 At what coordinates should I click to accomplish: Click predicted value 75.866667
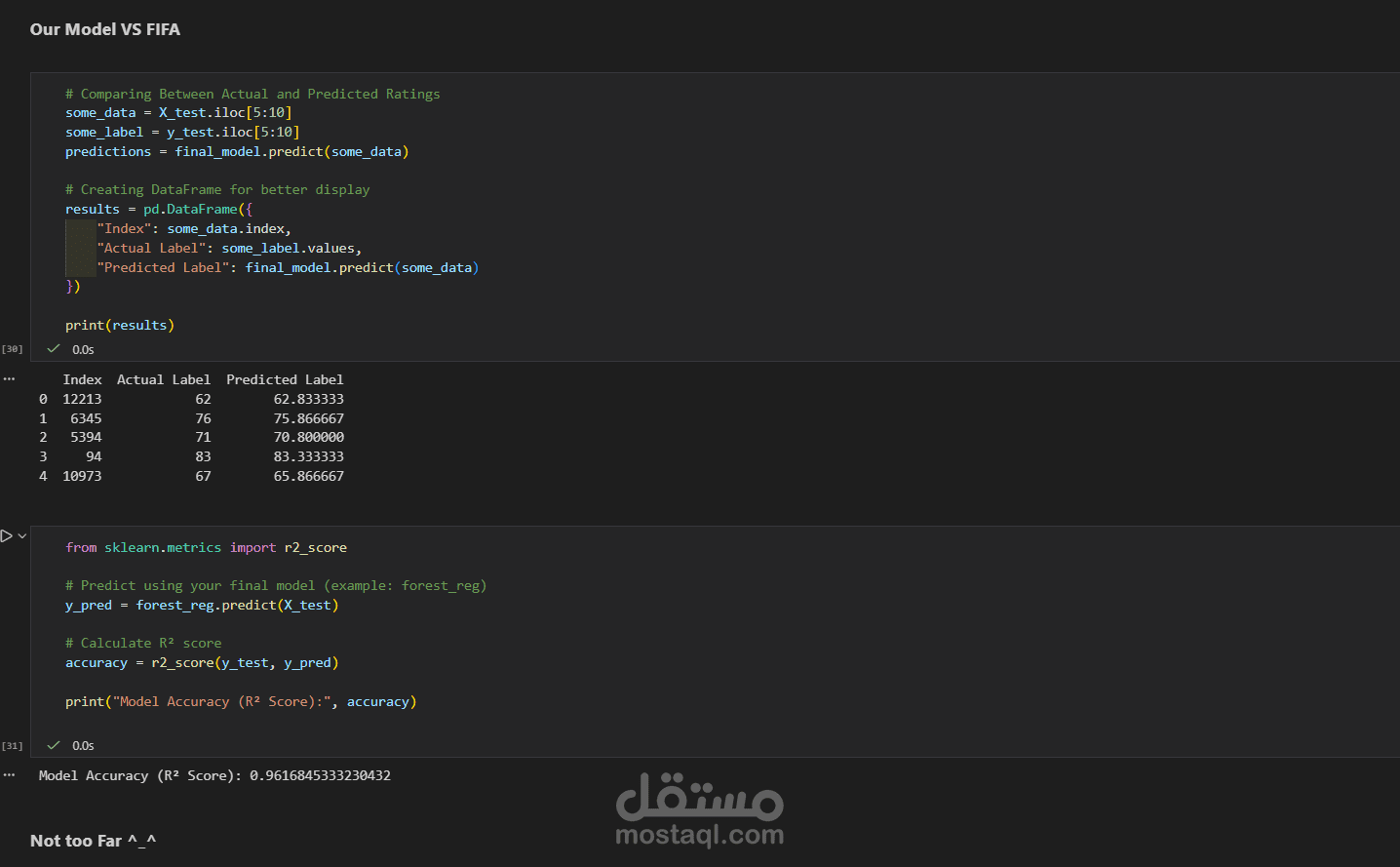coord(308,418)
